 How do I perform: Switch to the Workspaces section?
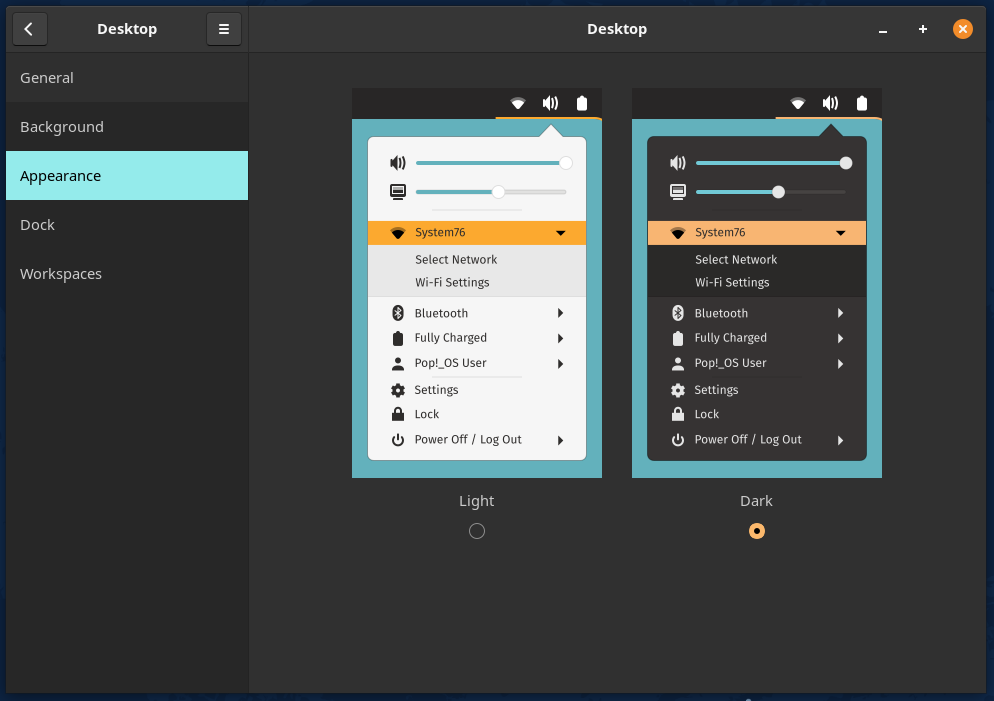[x=127, y=274]
